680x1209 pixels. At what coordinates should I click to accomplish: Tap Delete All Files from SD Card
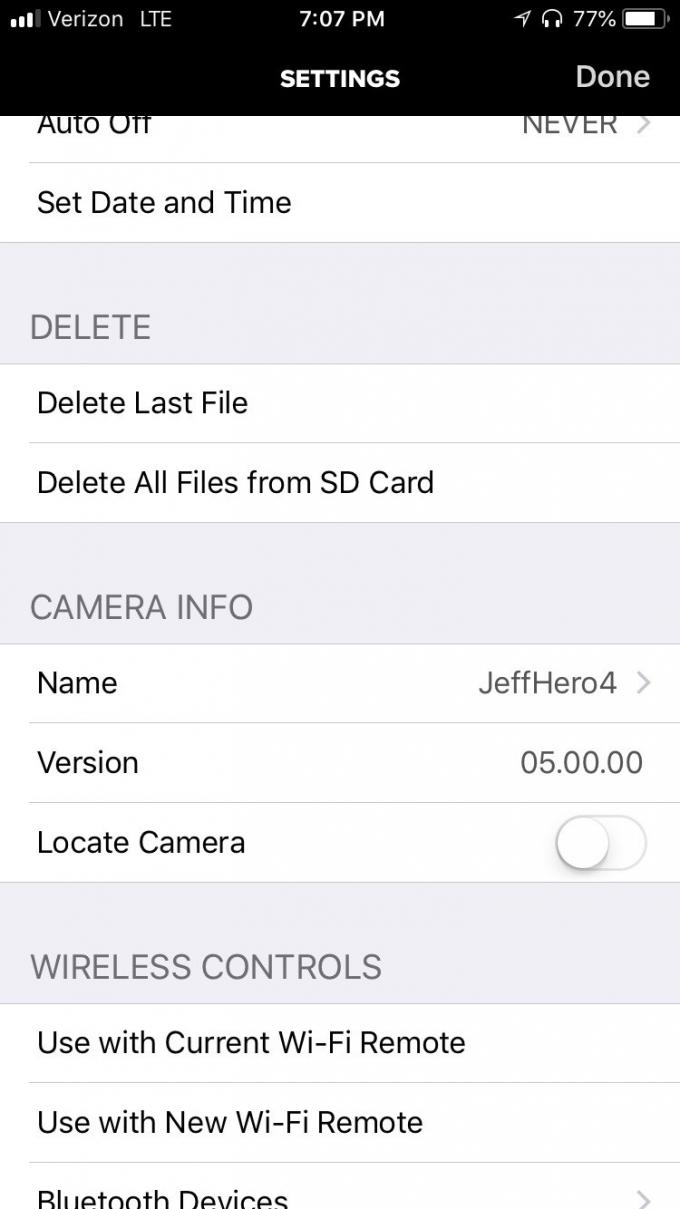[x=340, y=483]
